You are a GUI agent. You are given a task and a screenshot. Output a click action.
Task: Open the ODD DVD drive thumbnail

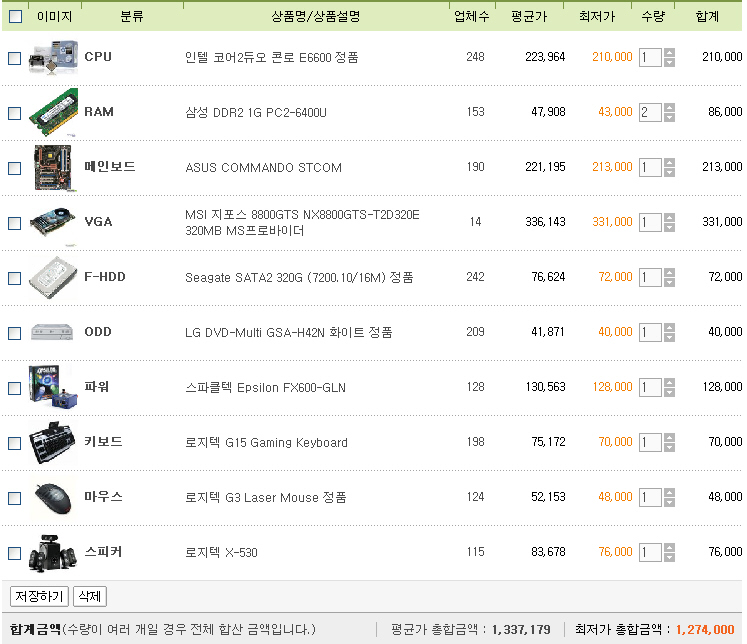tap(52, 332)
